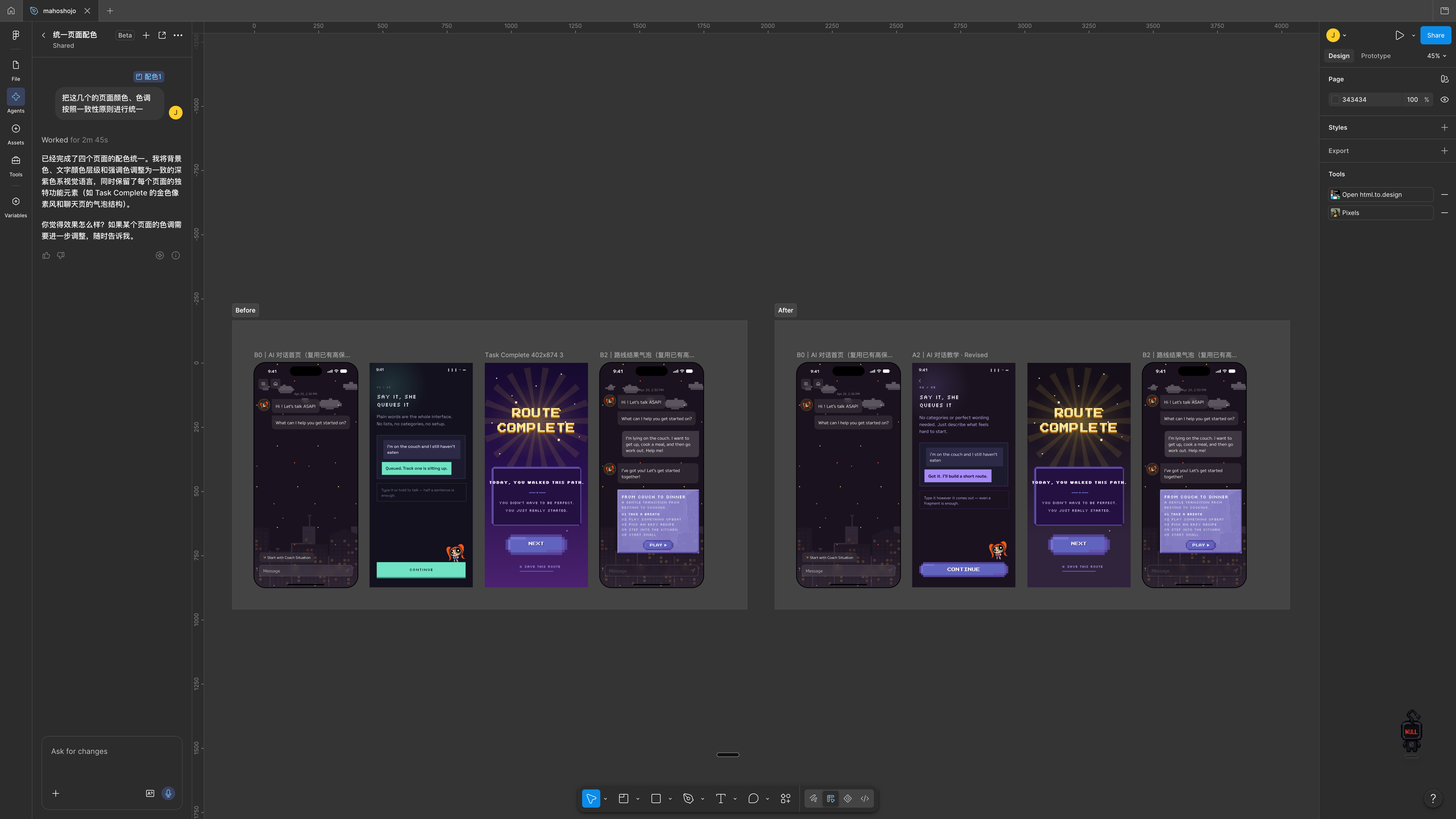Screen dimensions: 1456x819
Task: Click the sparkle icon below the agent reply
Action: (160, 255)
